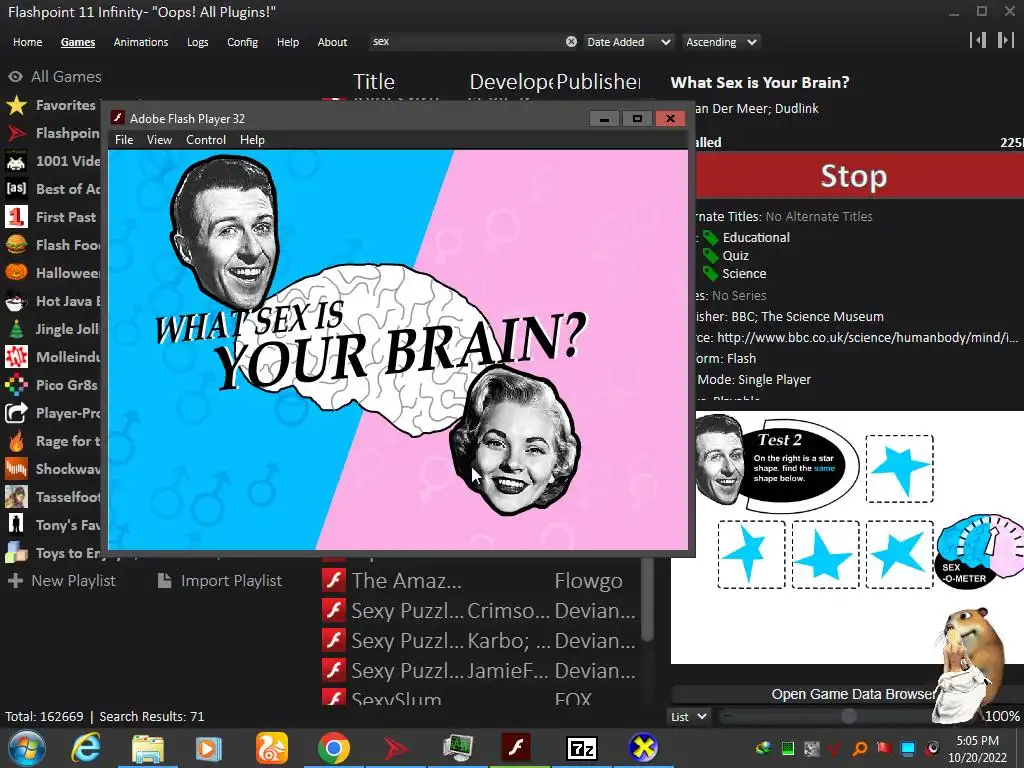This screenshot has height=768, width=1024.
Task: Open the Config tab
Action: [242, 42]
